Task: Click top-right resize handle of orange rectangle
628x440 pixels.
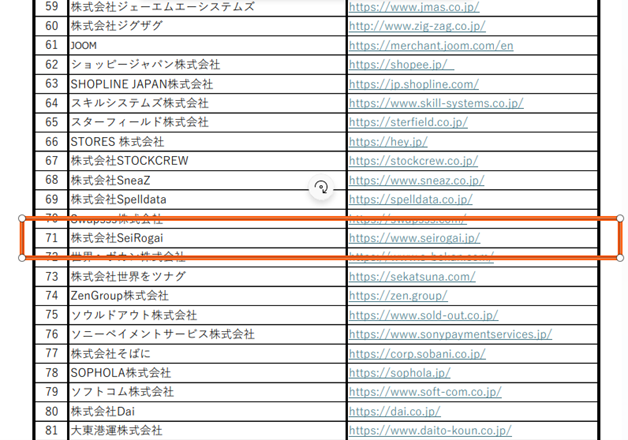Action: pyautogui.click(x=621, y=218)
